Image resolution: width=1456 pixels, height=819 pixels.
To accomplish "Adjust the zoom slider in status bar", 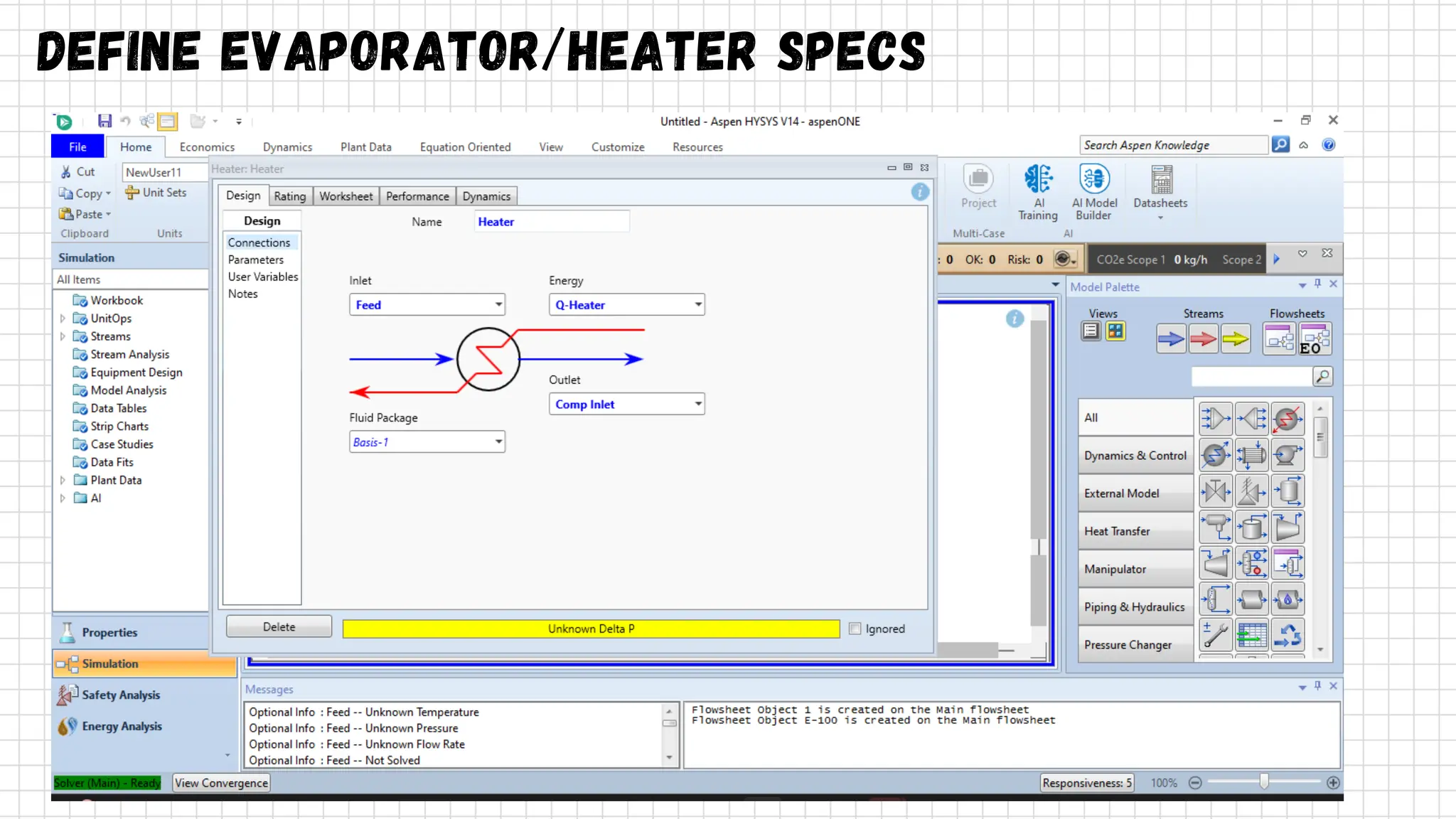I will coord(1263,782).
